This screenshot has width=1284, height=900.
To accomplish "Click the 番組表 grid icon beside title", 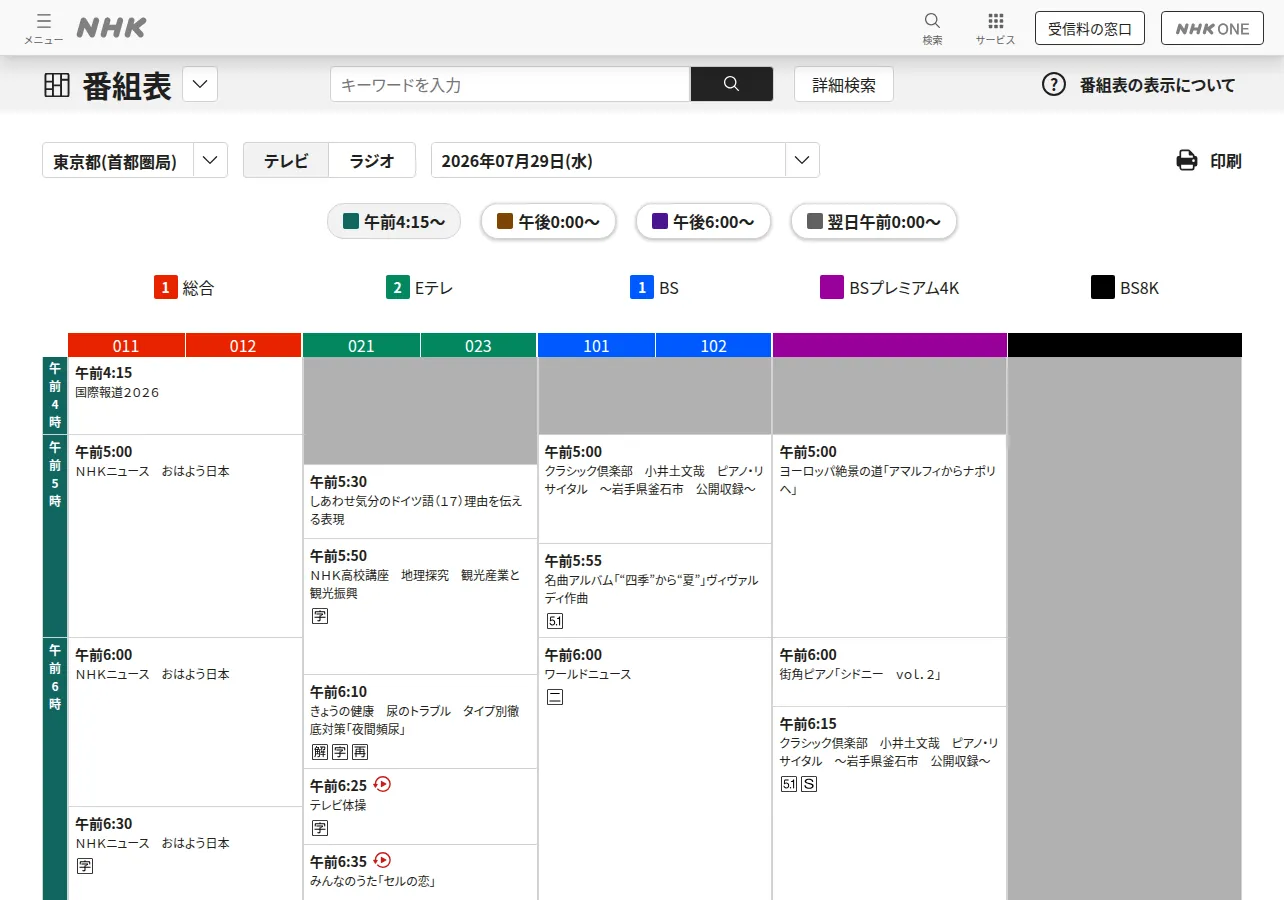I will tap(57, 85).
